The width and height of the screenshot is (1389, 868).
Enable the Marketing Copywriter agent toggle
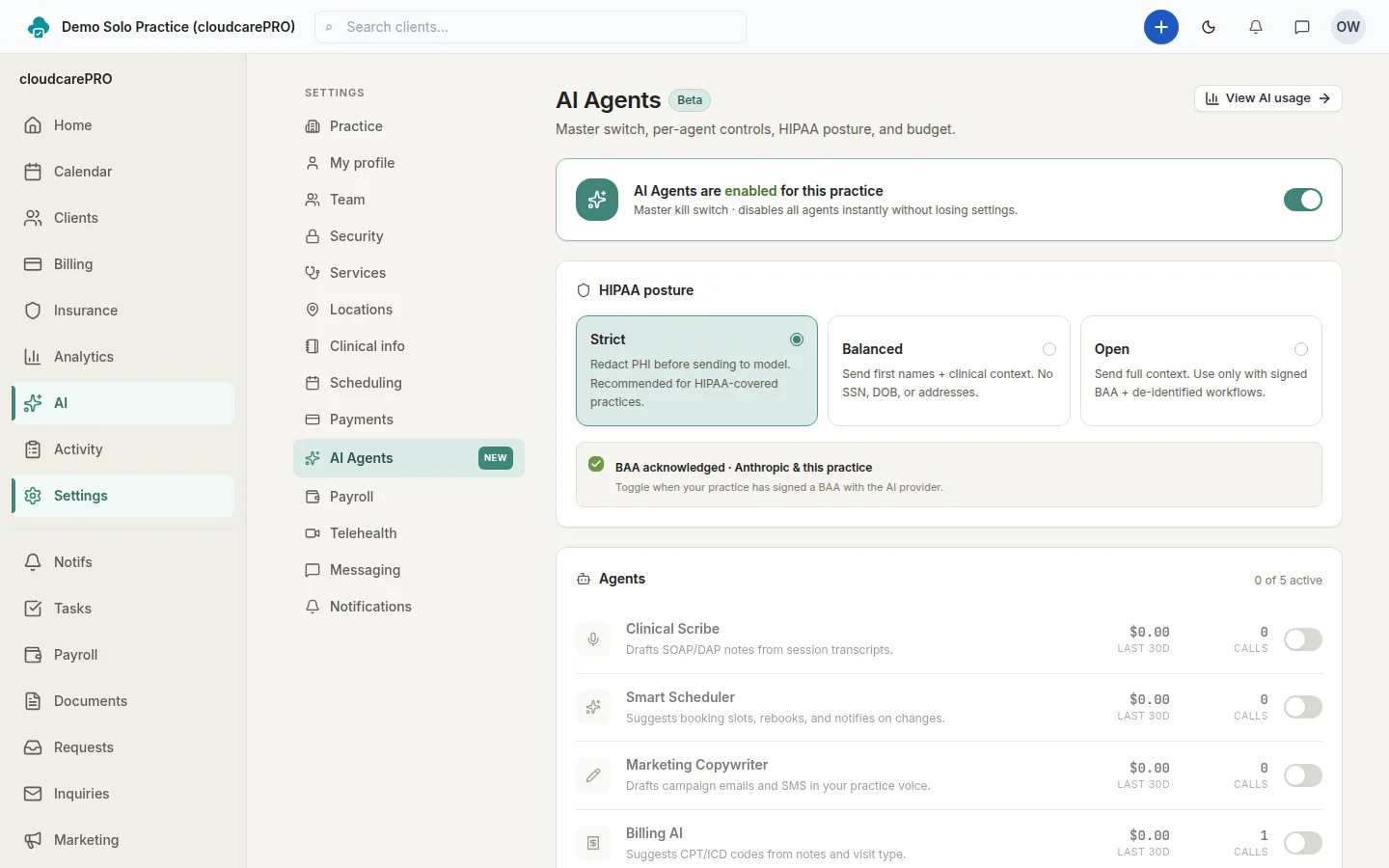1303,775
